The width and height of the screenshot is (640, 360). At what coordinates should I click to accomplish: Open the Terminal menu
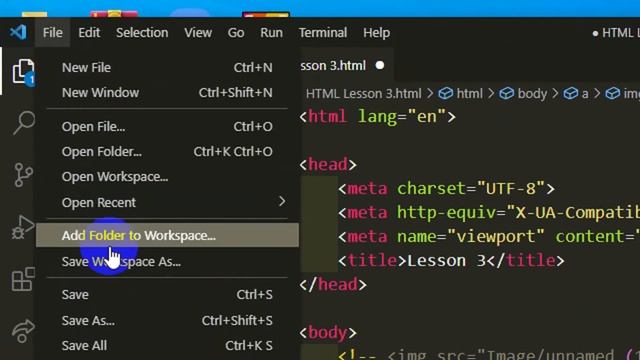point(323,33)
